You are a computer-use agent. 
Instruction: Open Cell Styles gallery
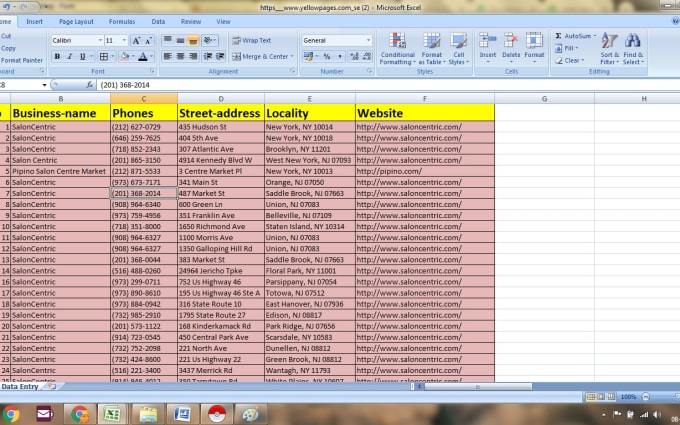tap(458, 49)
